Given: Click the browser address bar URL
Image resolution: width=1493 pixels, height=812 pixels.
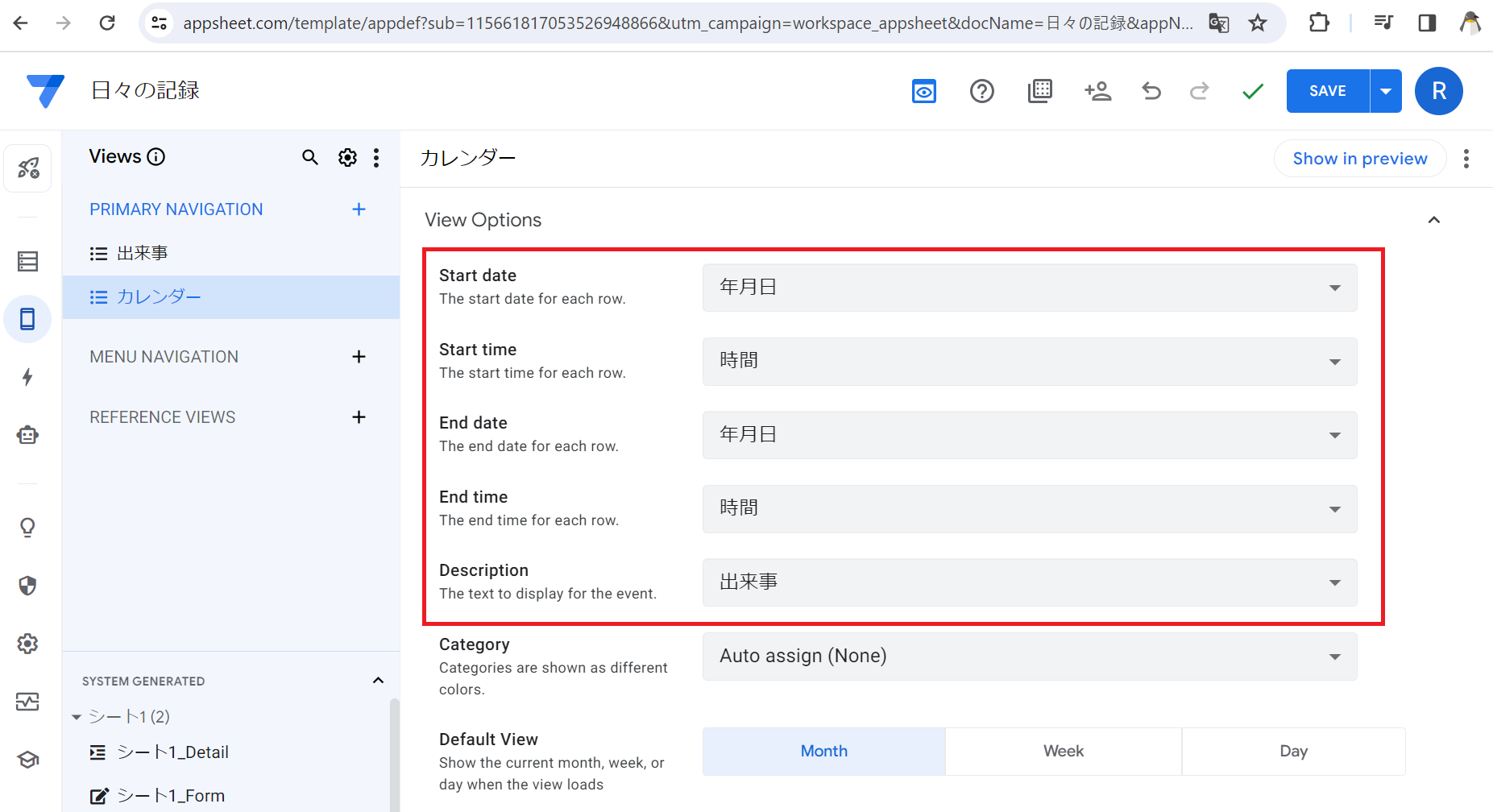Looking at the screenshot, I should tap(688, 23).
